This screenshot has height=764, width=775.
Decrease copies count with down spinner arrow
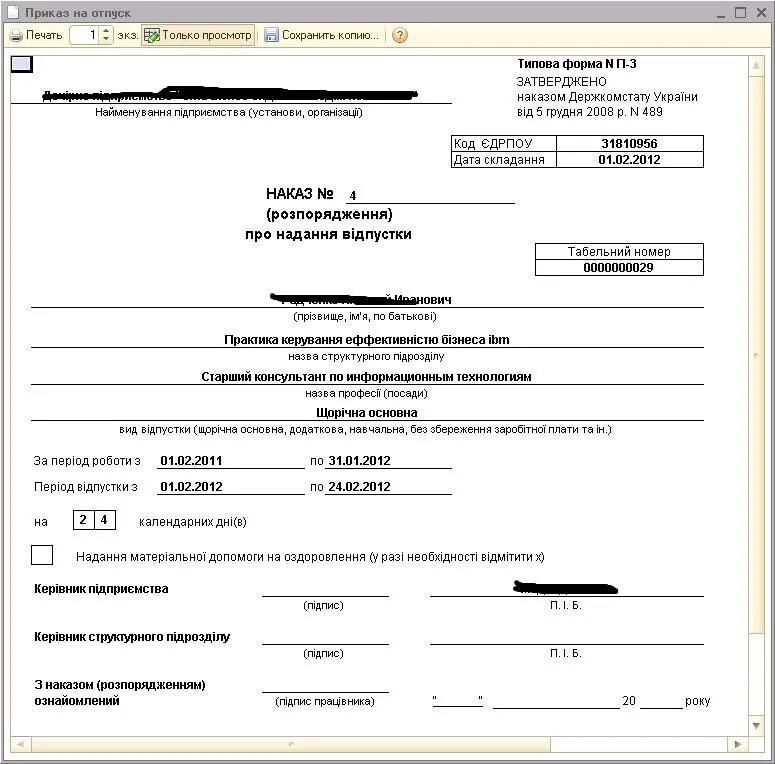tap(106, 40)
